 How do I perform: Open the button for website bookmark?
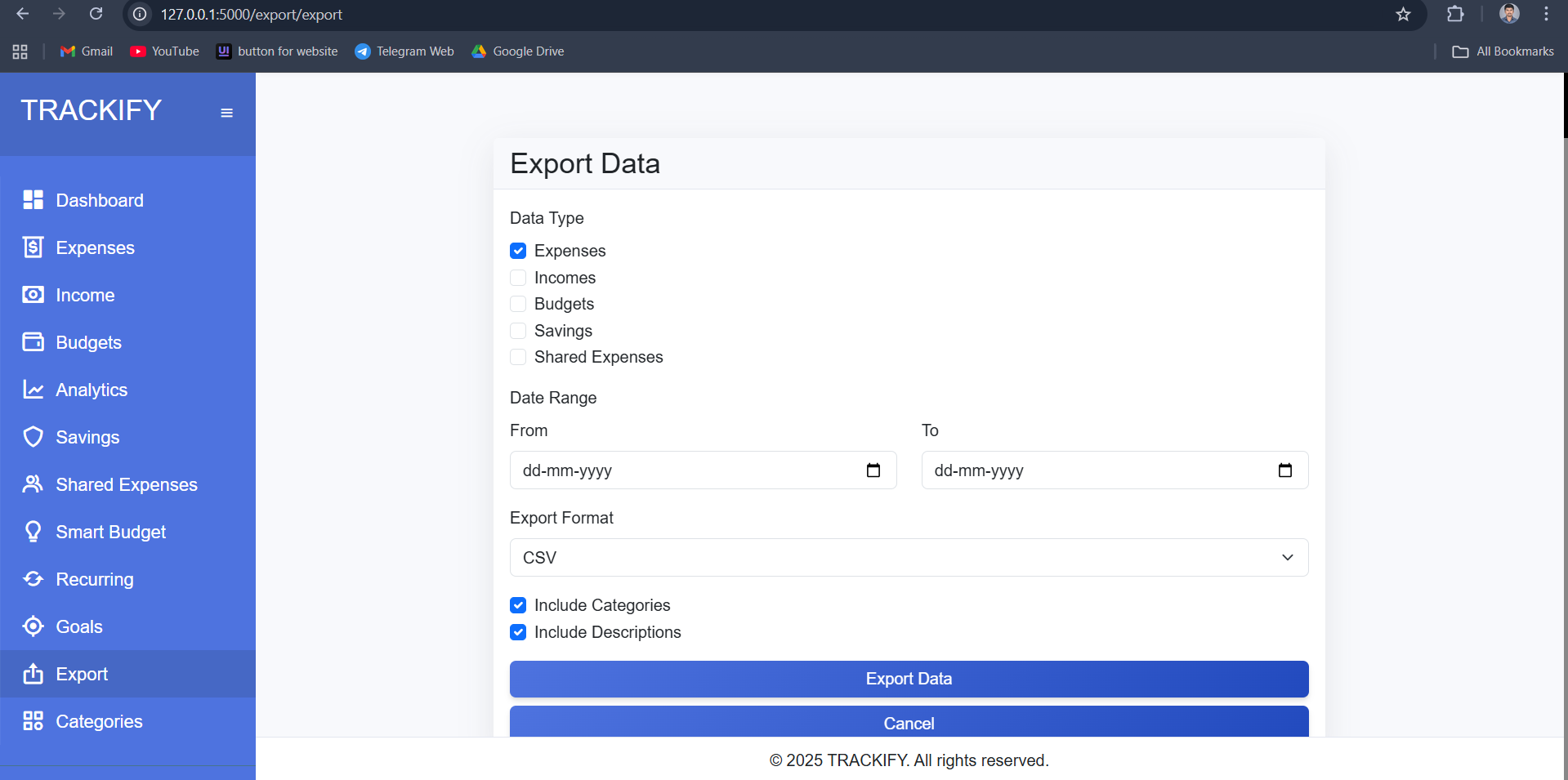point(277,51)
